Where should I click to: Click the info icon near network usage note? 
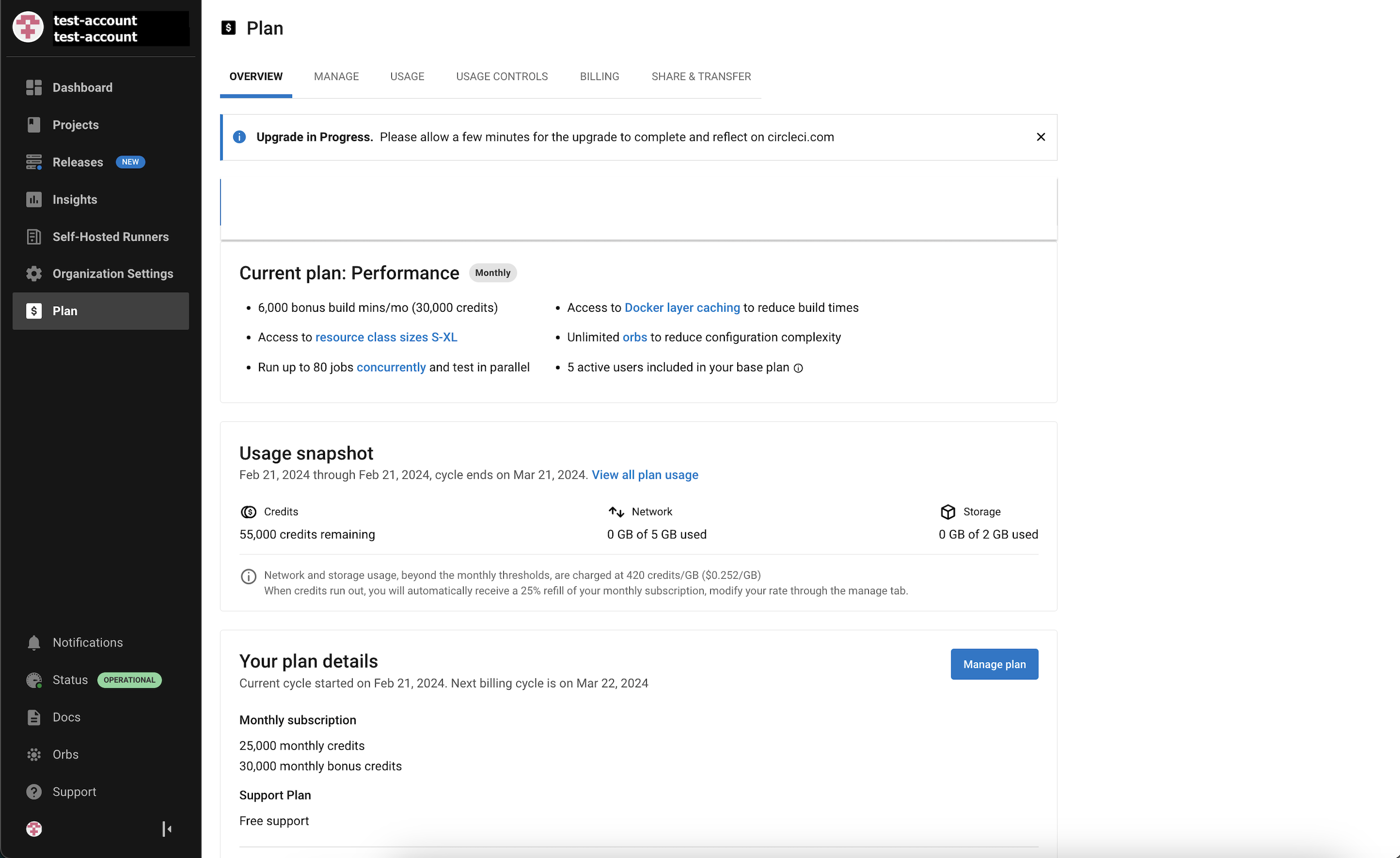tap(248, 576)
